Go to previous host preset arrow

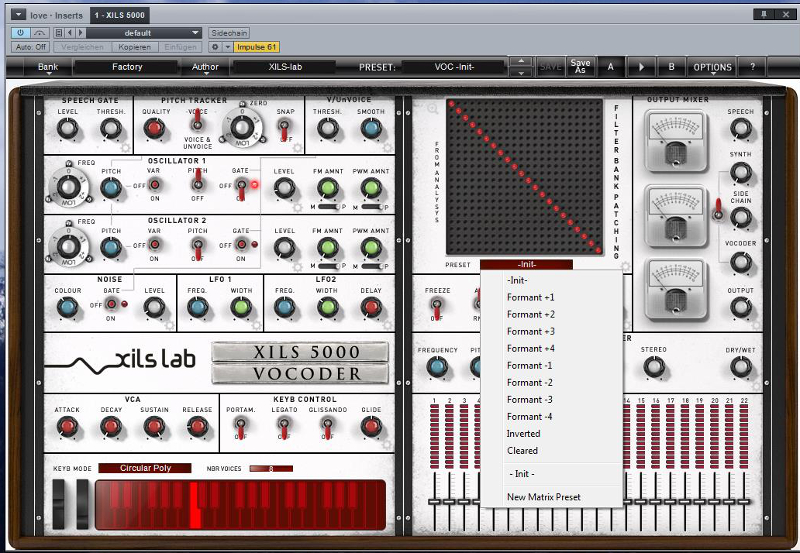(x=70, y=33)
